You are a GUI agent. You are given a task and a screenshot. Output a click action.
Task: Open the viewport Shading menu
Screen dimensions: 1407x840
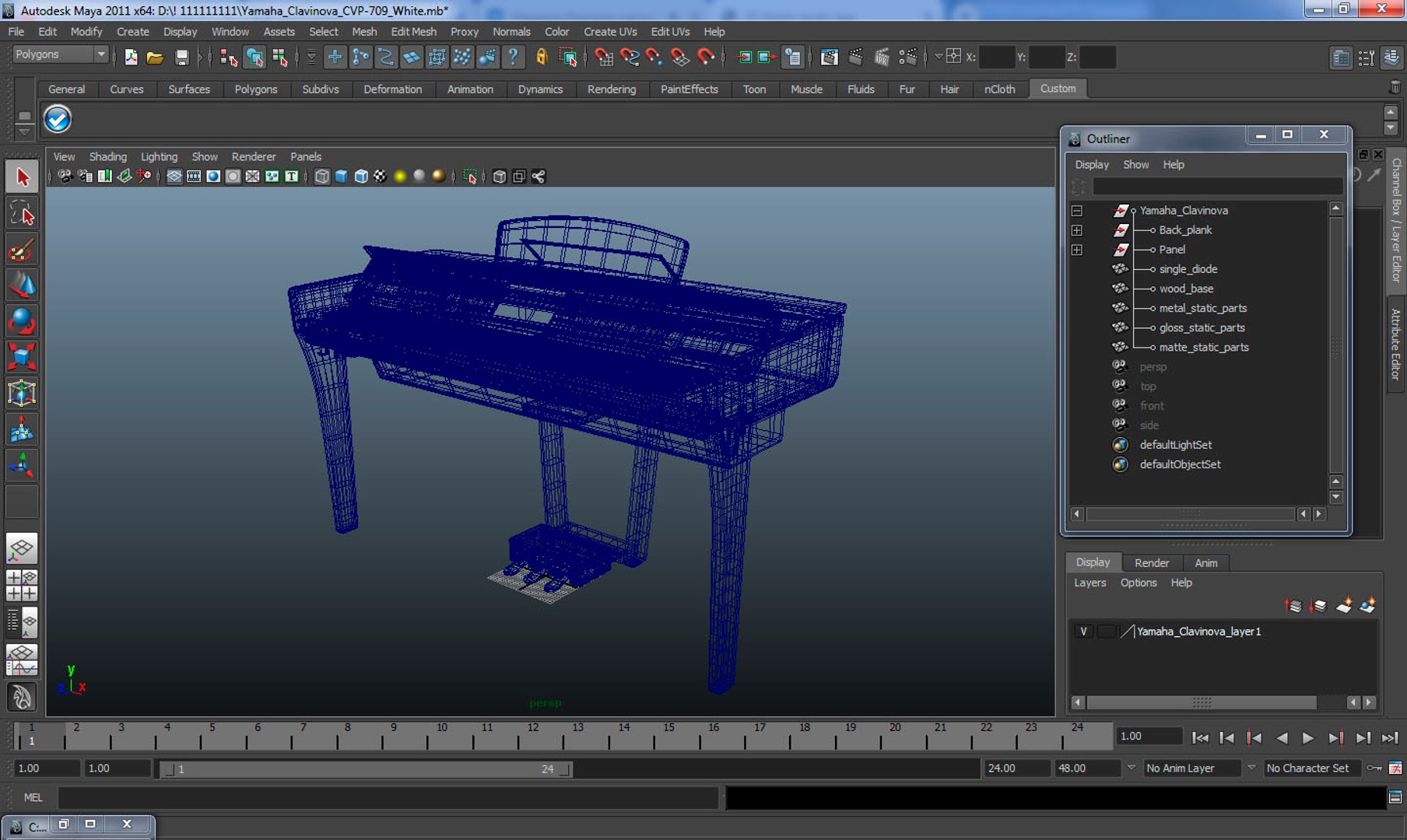click(107, 156)
